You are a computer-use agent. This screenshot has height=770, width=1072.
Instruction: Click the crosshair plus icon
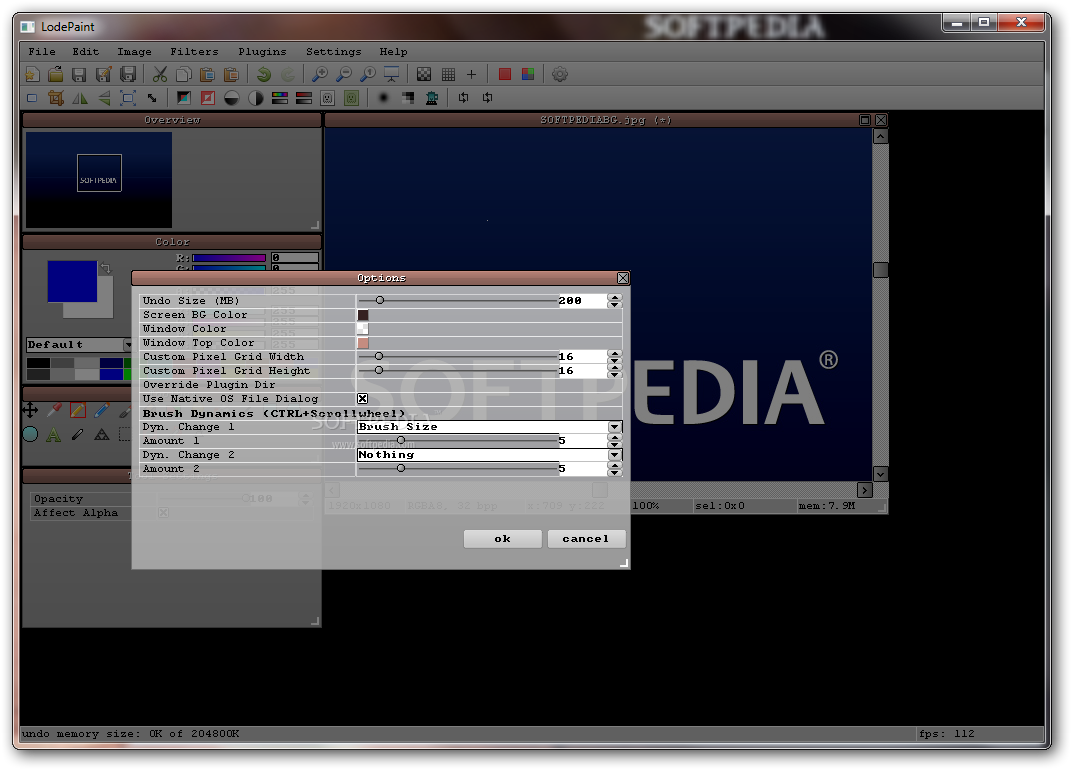(x=471, y=75)
